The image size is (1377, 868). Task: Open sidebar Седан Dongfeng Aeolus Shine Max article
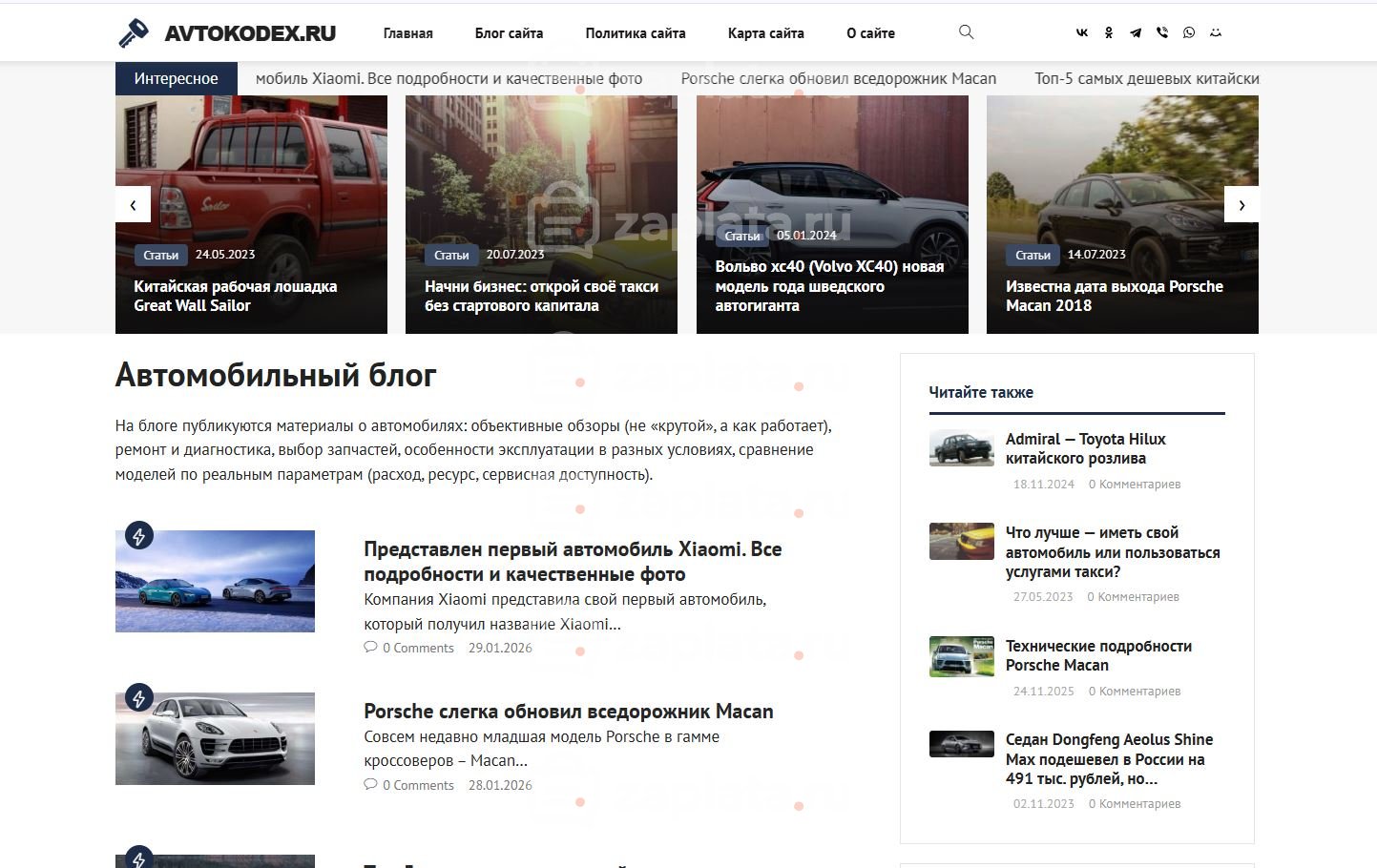pyautogui.click(x=1109, y=759)
